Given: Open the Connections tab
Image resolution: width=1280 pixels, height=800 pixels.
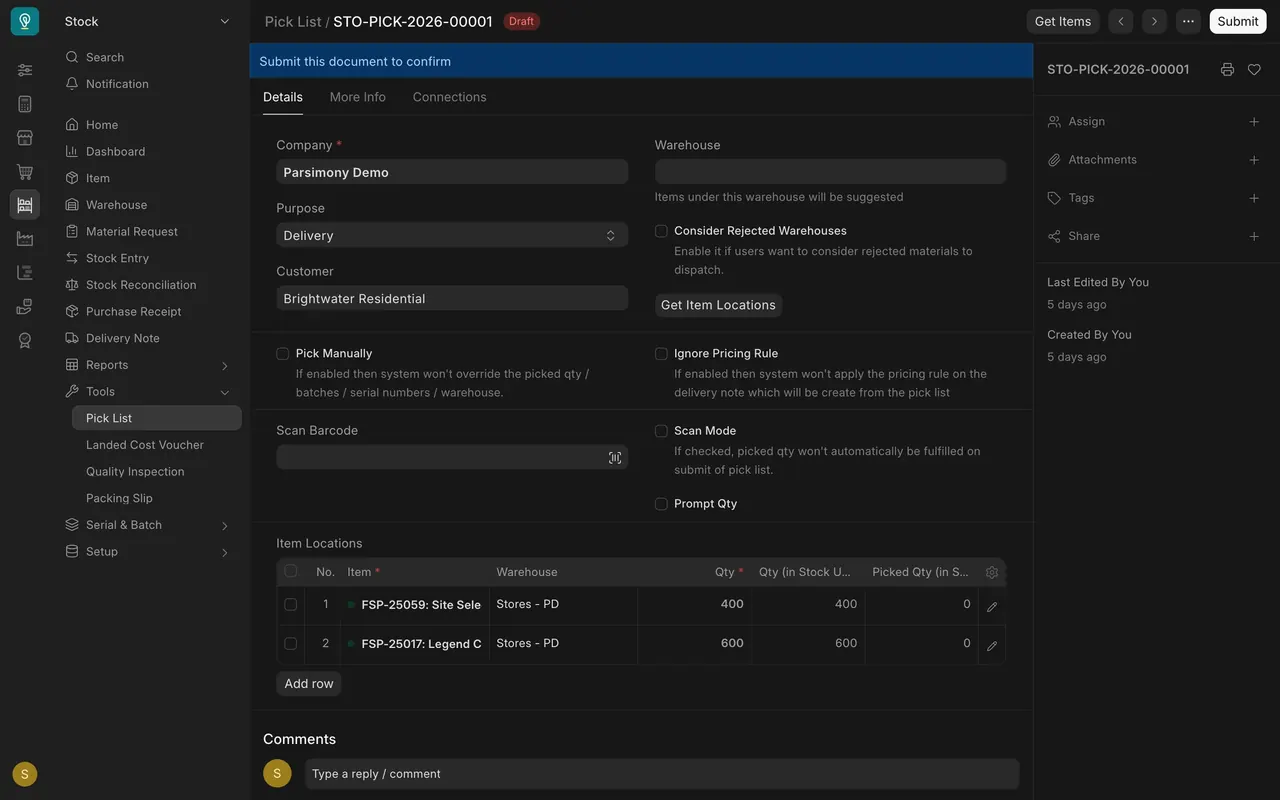Looking at the screenshot, I should (x=450, y=97).
